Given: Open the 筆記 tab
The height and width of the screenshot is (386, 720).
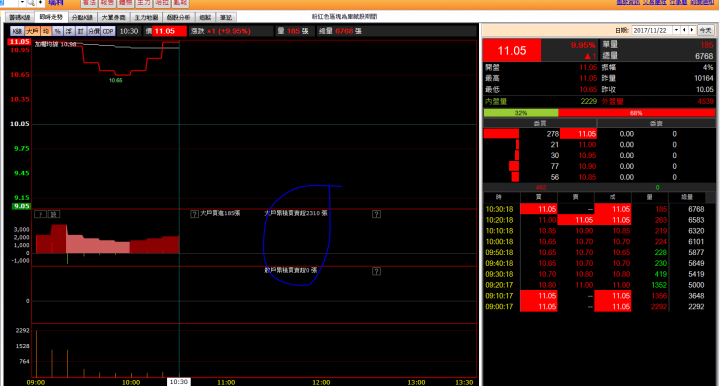Looking at the screenshot, I should (x=225, y=17).
